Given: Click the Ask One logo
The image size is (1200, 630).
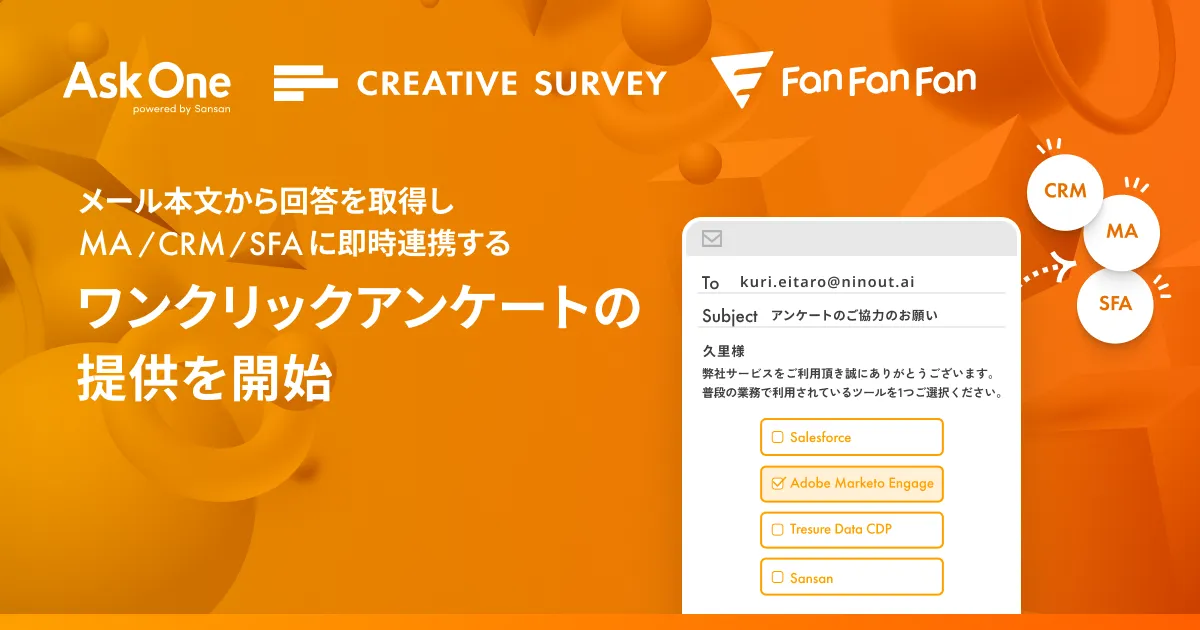Looking at the screenshot, I should tap(146, 81).
